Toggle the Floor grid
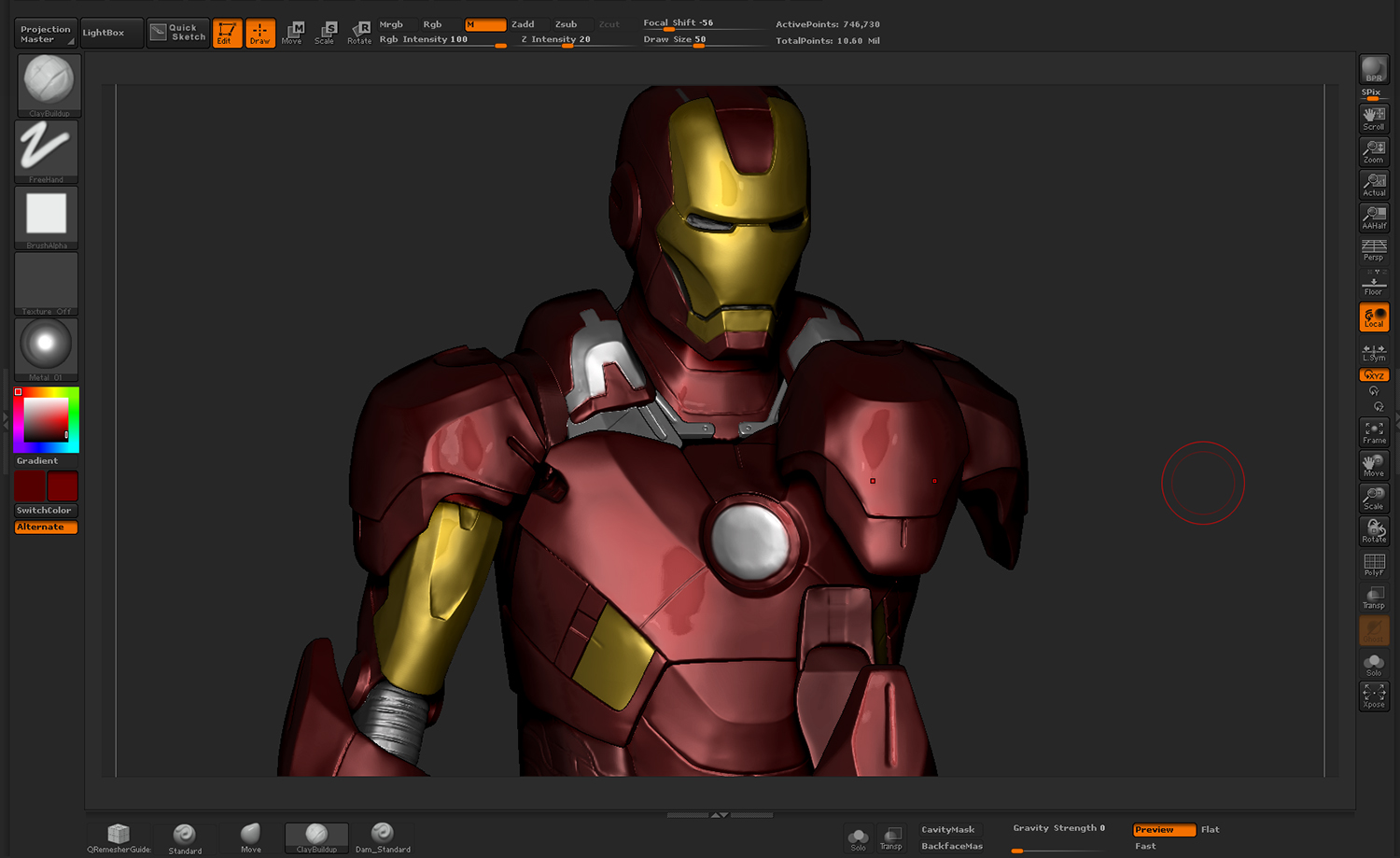Image resolution: width=1400 pixels, height=858 pixels. coord(1374,284)
